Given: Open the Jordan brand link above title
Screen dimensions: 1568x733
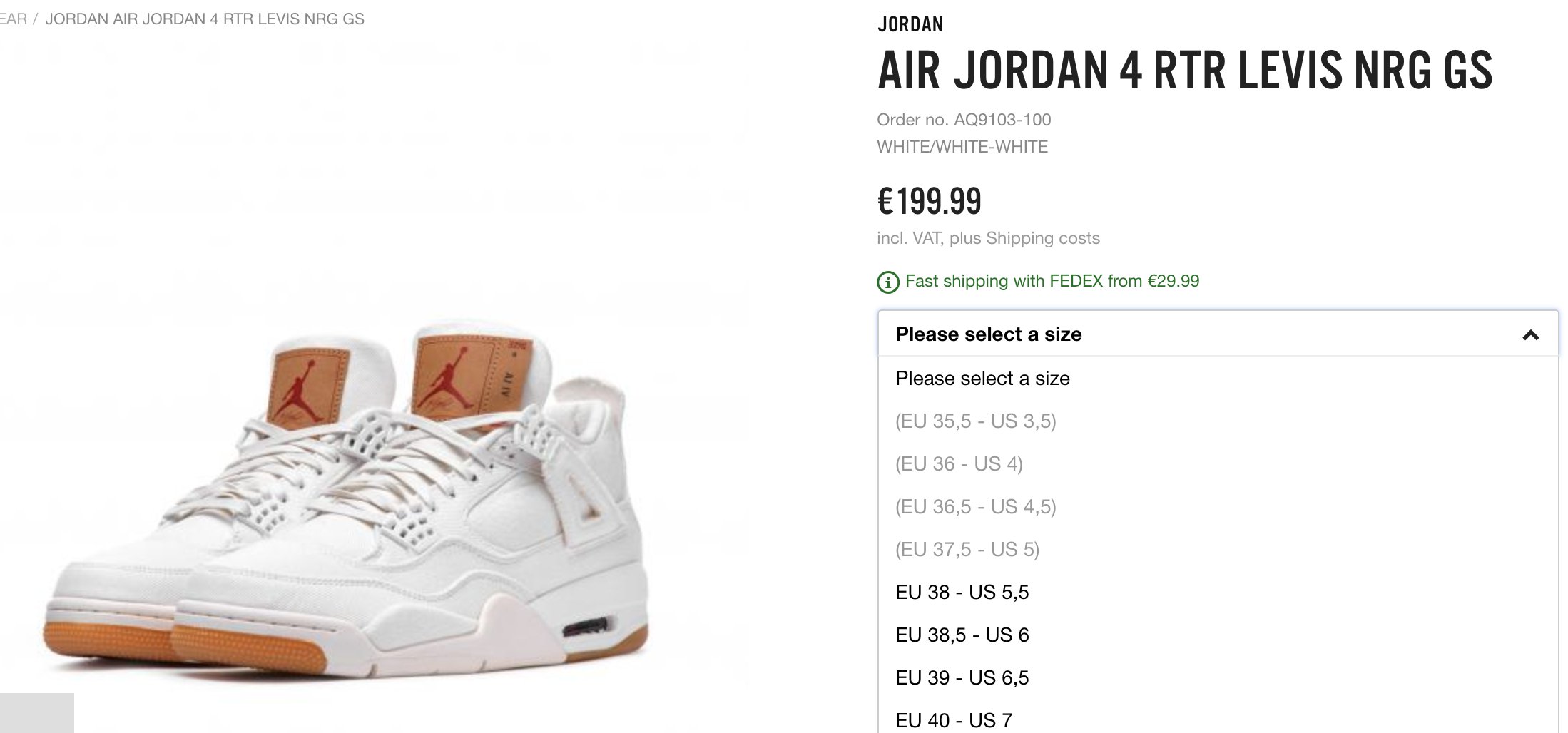Looking at the screenshot, I should pos(910,24).
